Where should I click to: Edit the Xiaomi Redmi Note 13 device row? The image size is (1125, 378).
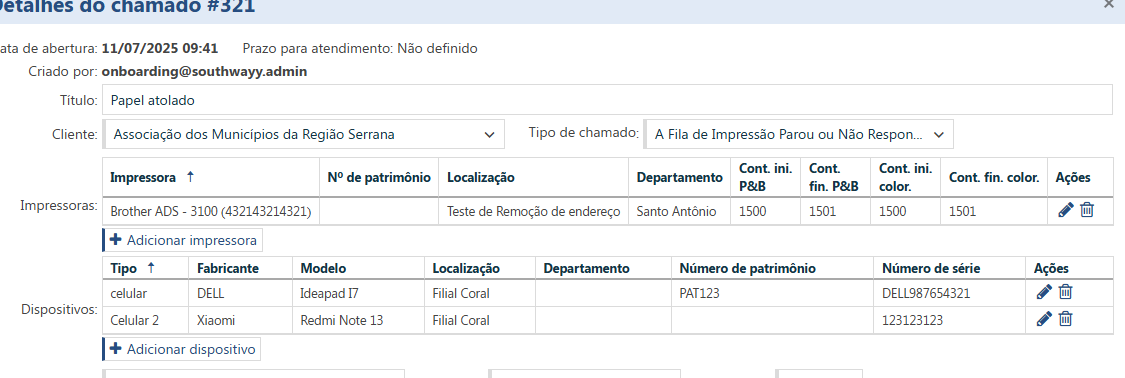pos(1045,319)
